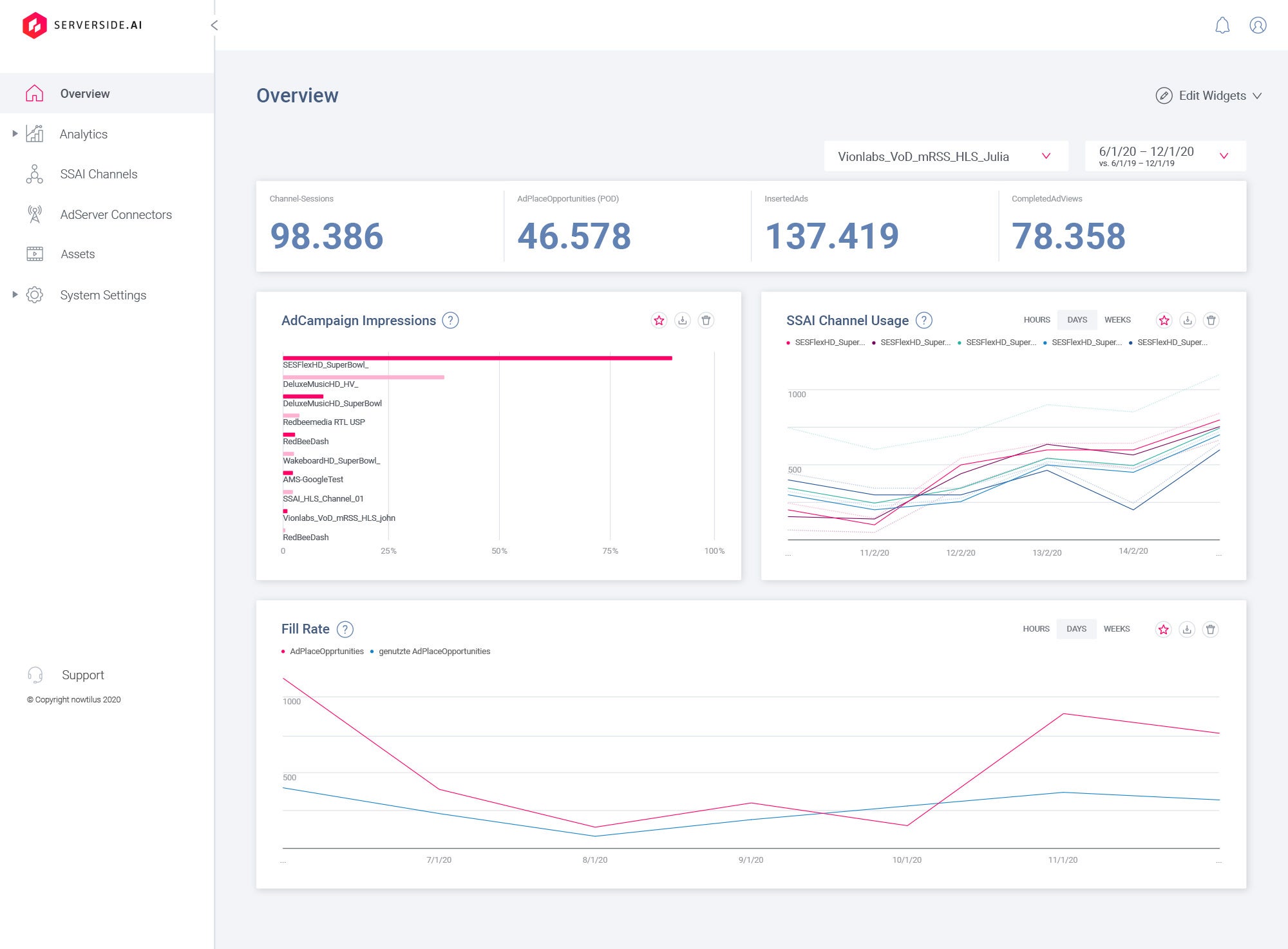1288x949 pixels.
Task: Toggle favorite star on AdCampaign Impressions
Action: point(659,320)
